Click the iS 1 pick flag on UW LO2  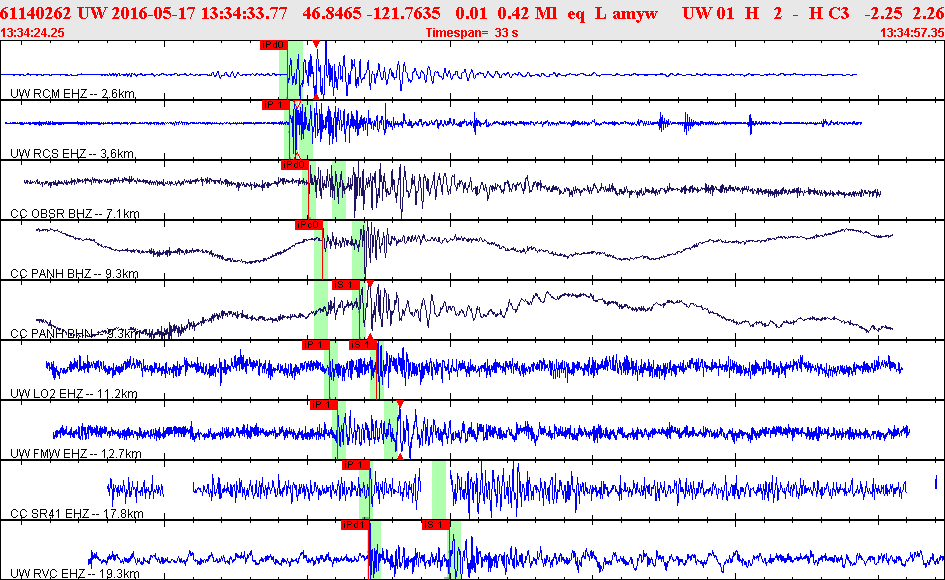tap(360, 345)
